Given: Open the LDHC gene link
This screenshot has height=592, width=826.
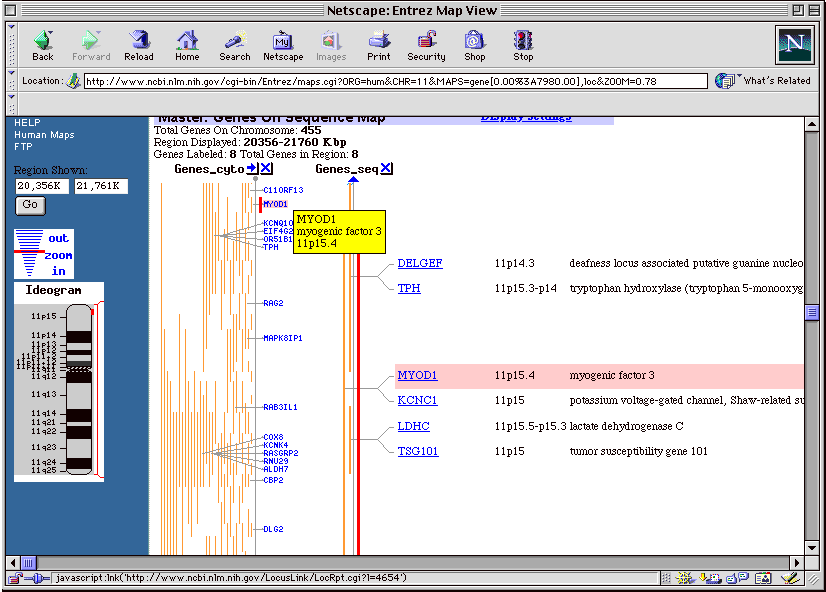Looking at the screenshot, I should click(414, 426).
